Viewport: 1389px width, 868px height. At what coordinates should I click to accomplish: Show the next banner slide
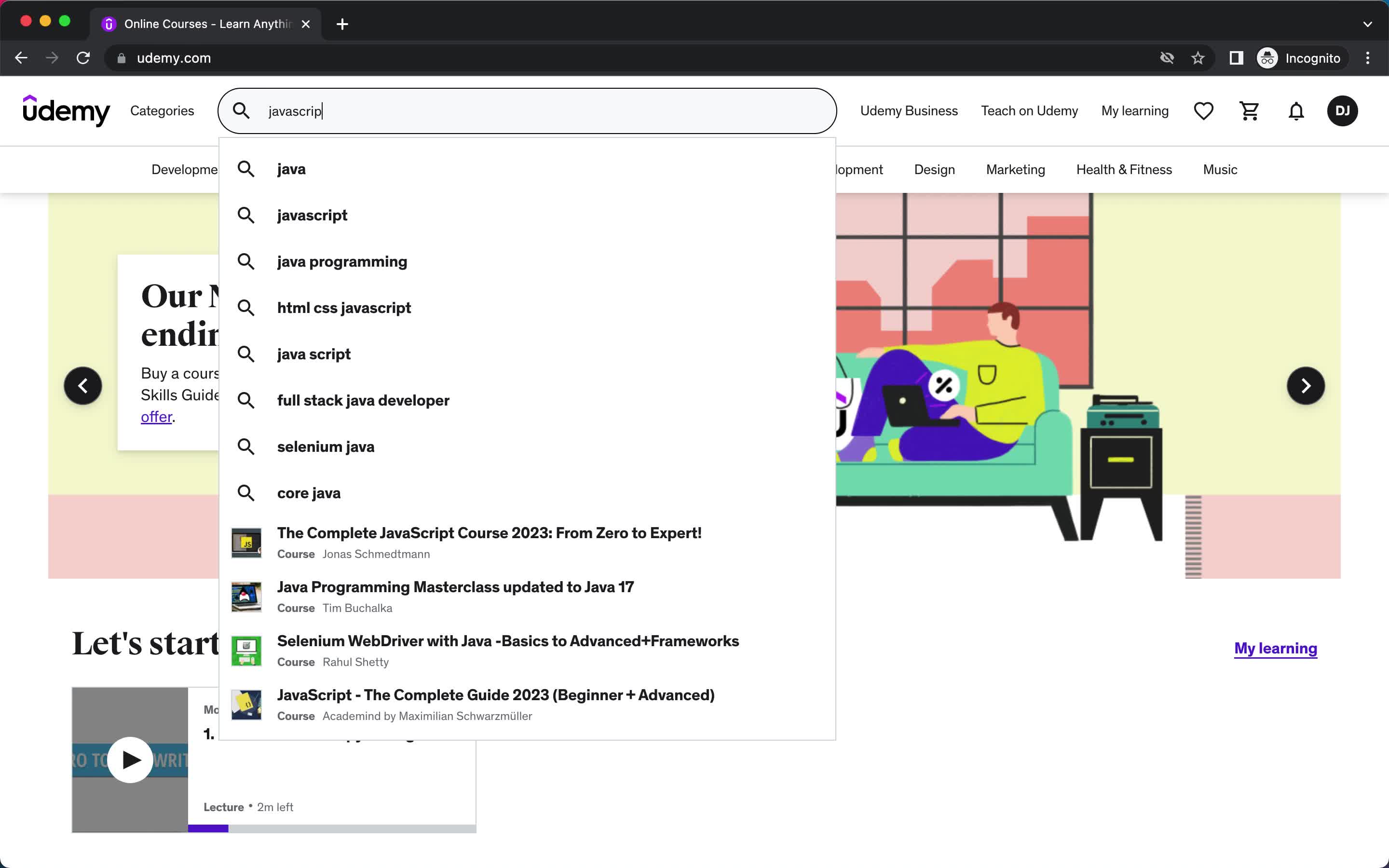point(1305,386)
